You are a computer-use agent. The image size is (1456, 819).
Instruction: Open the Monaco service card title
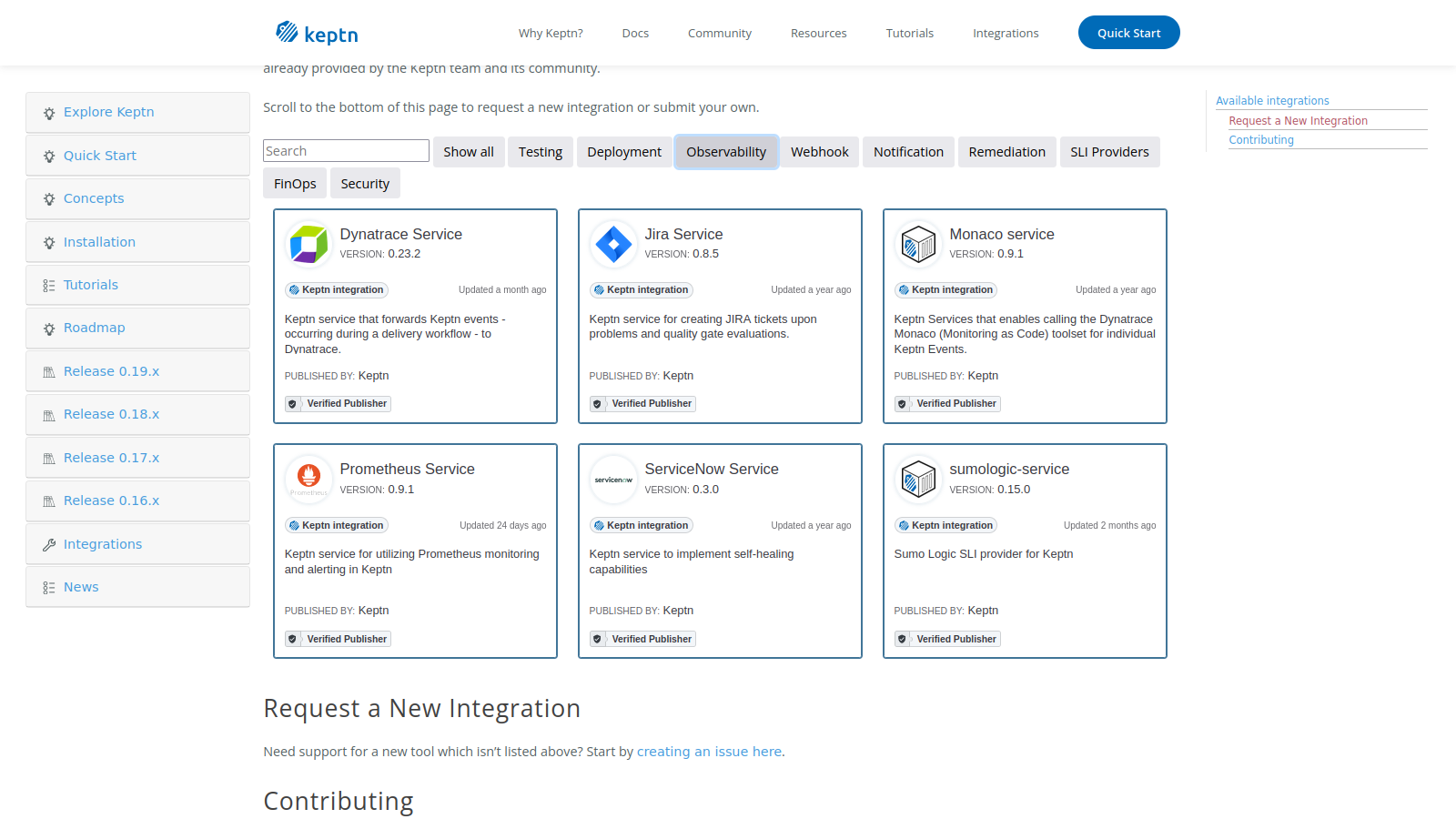pyautogui.click(x=1002, y=235)
